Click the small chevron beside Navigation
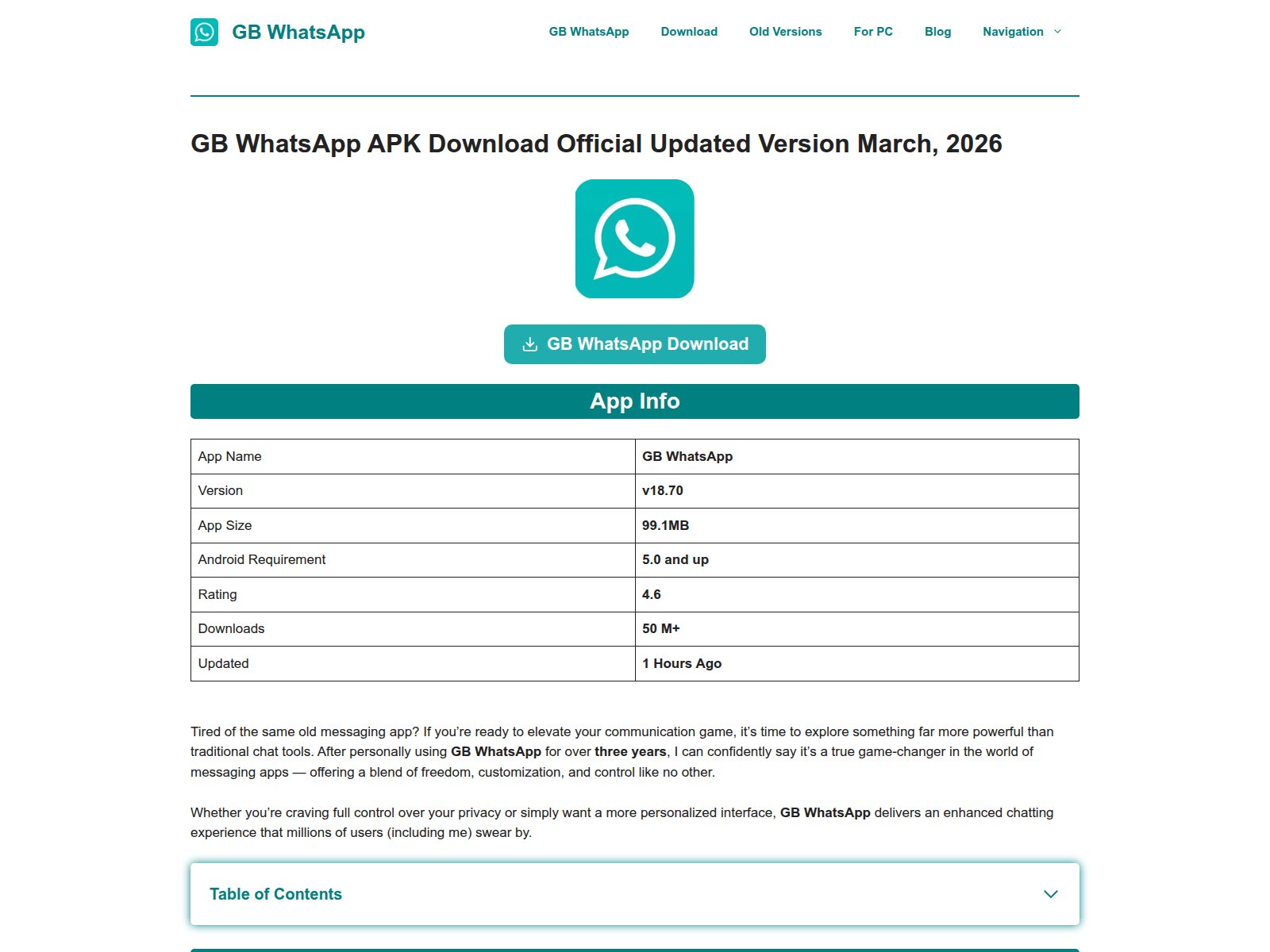Viewport: 1270px width, 952px height. click(1057, 32)
